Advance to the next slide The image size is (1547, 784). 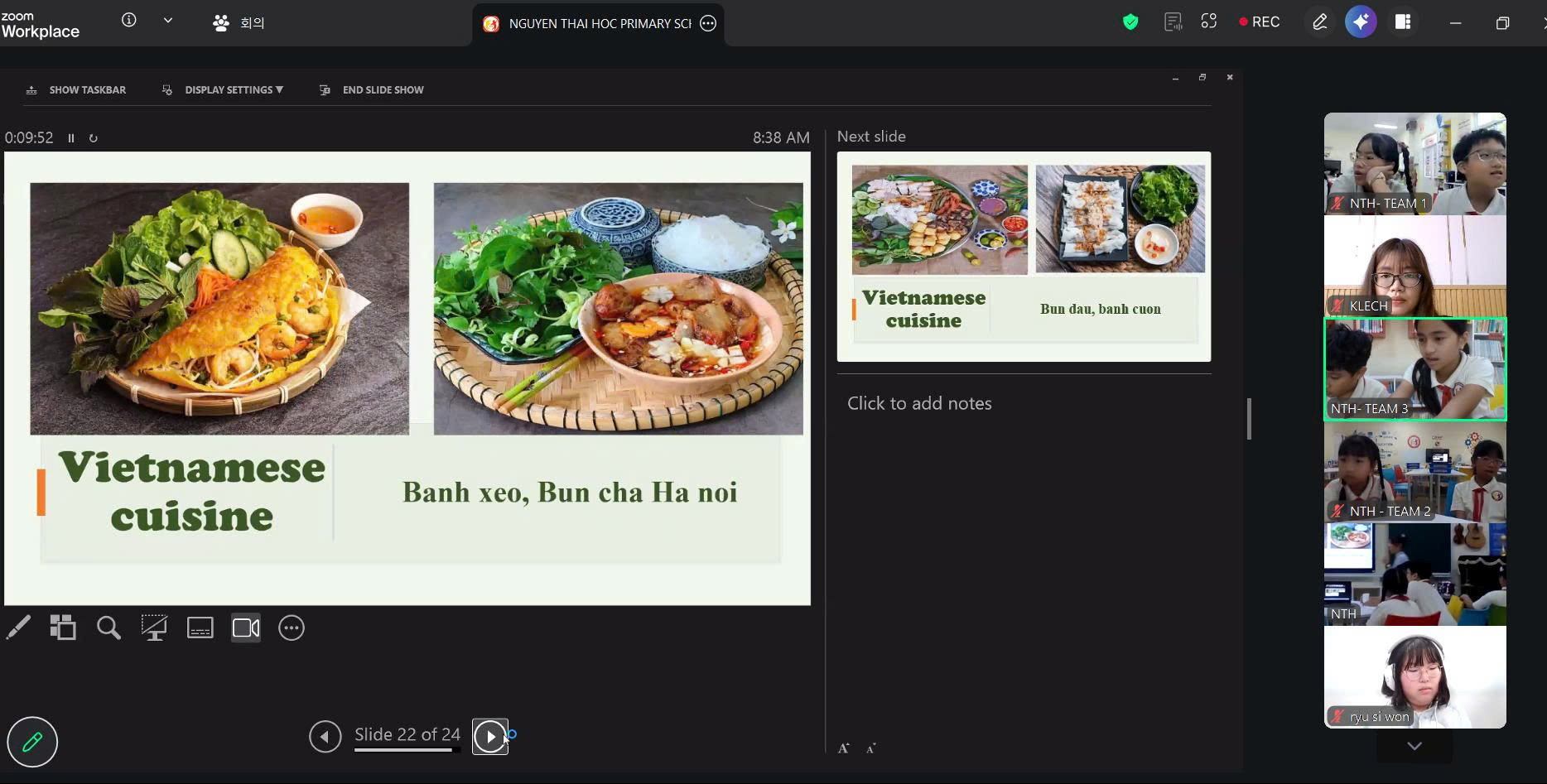pyautogui.click(x=490, y=736)
